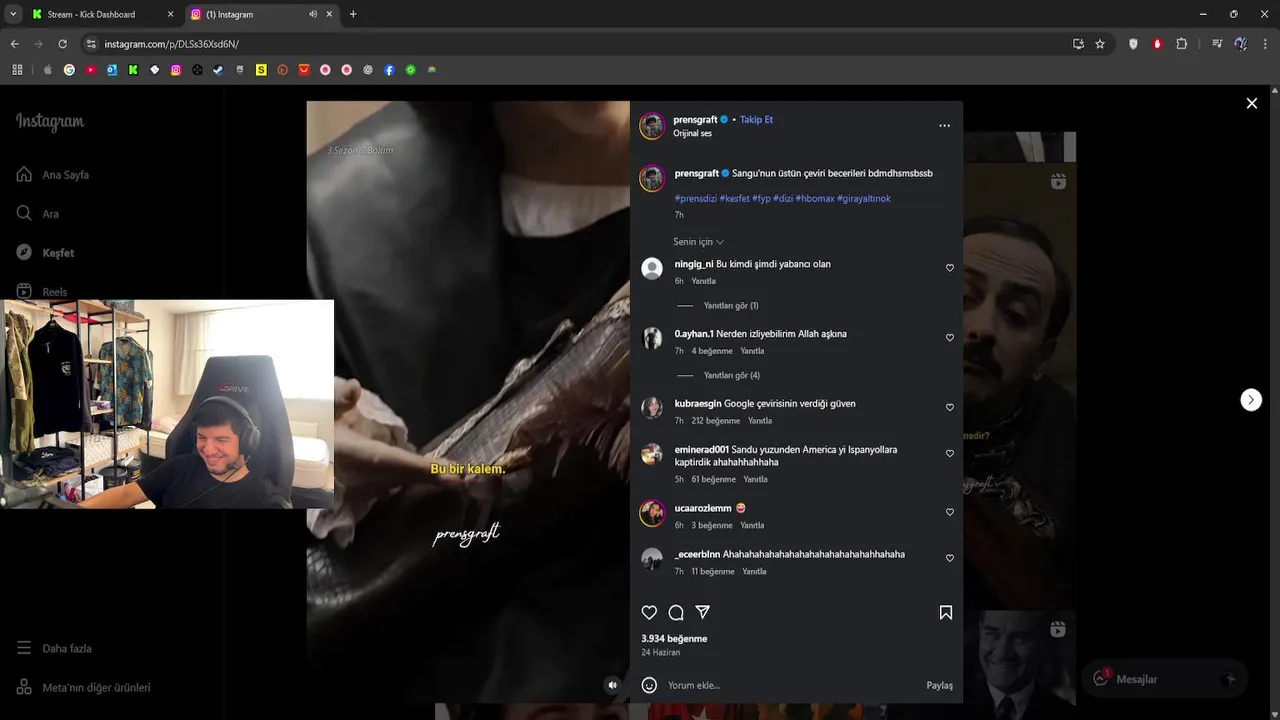Image resolution: width=1280 pixels, height=720 pixels.
Task: Mute the video sound toggle
Action: click(x=613, y=685)
